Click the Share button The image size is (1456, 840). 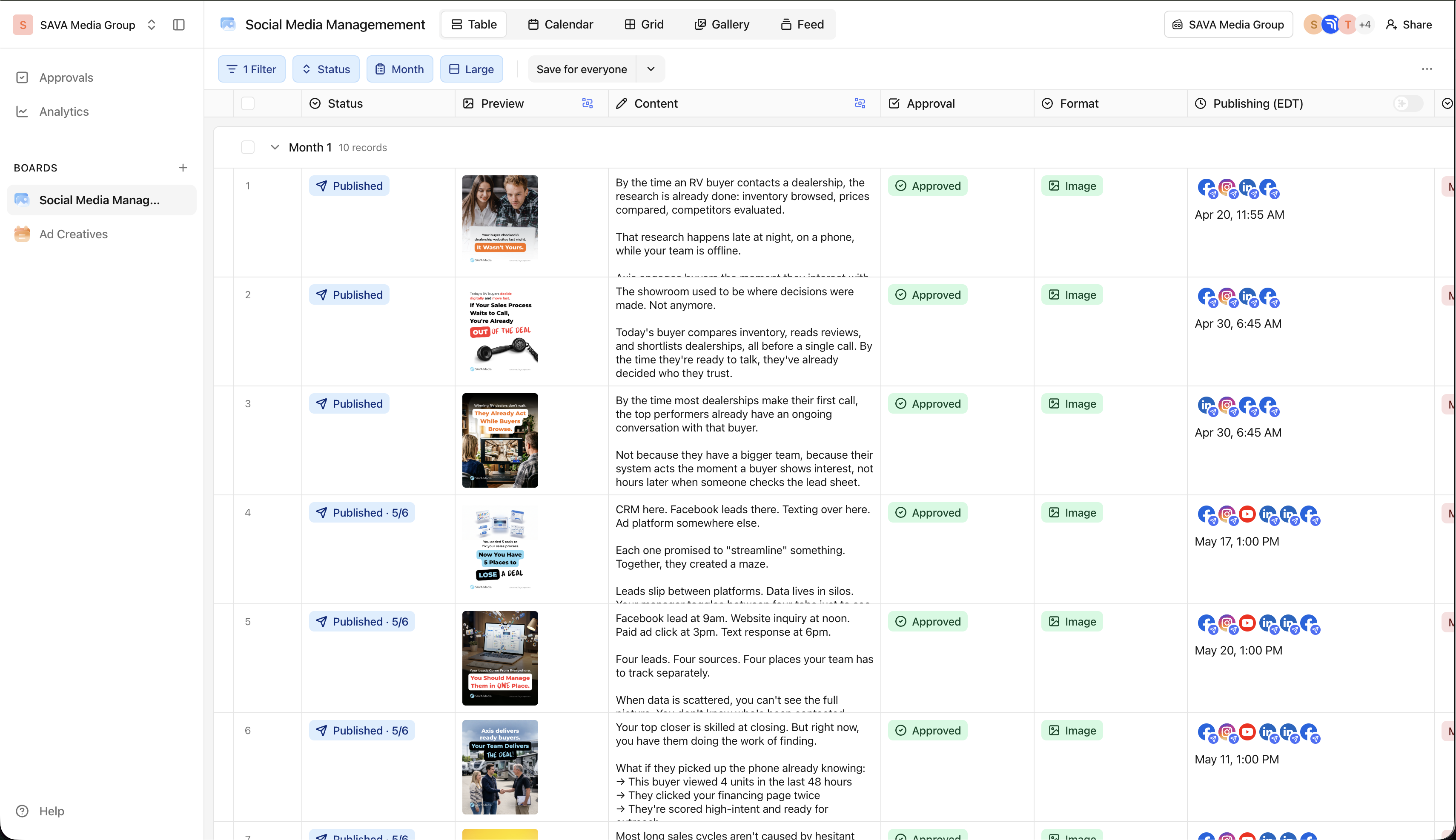1409,25
